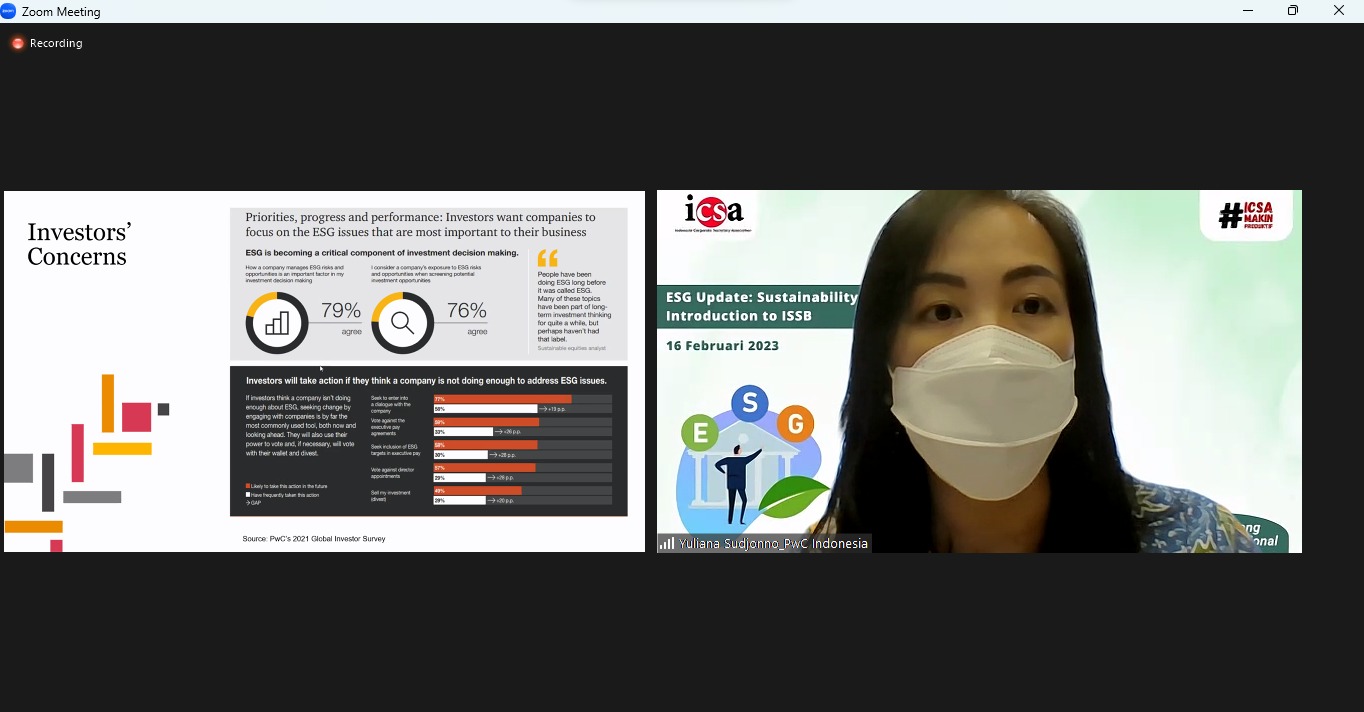Click the orange G circle in ESG graphic
Viewport: 1364px width, 712px height.
795,424
